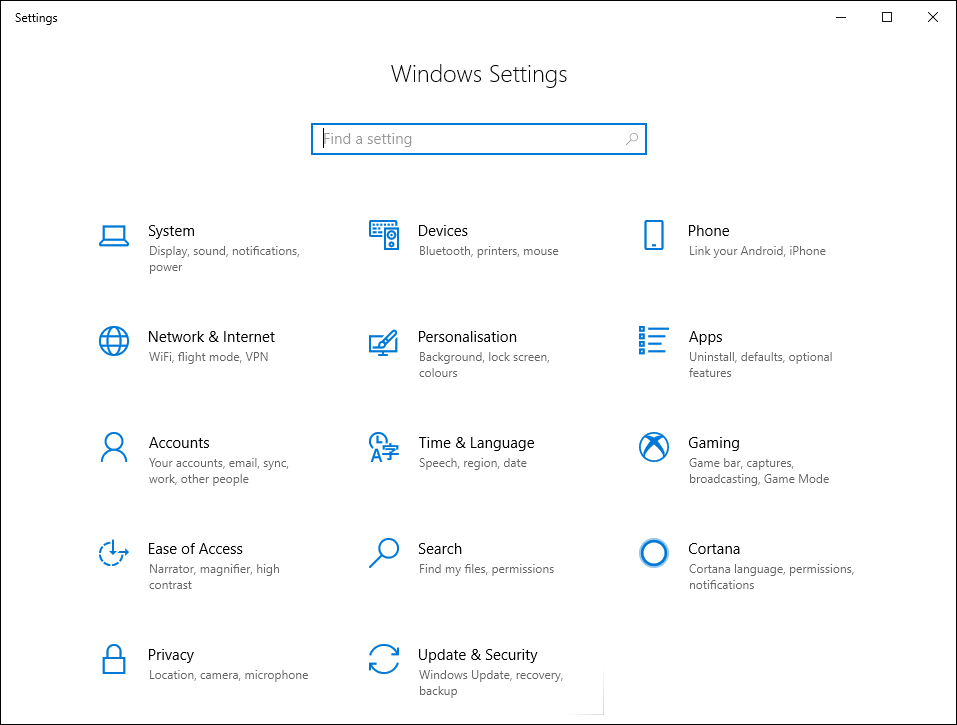The width and height of the screenshot is (957, 725).
Task: Click the Gaming Xbox icon
Action: [654, 447]
